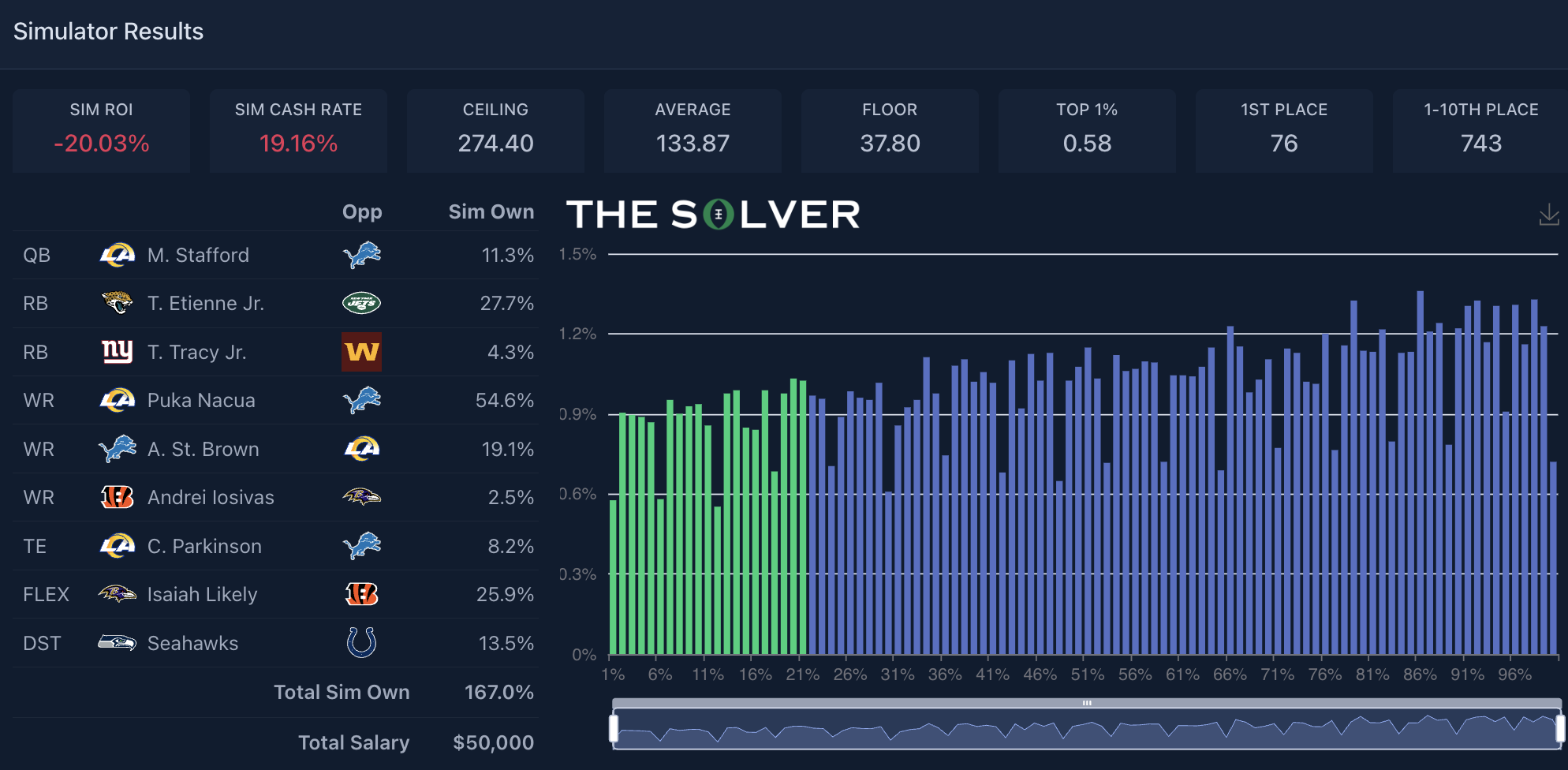Click the Lions logo beside A. St. Brown
The width and height of the screenshot is (1568, 770).
[x=117, y=449]
